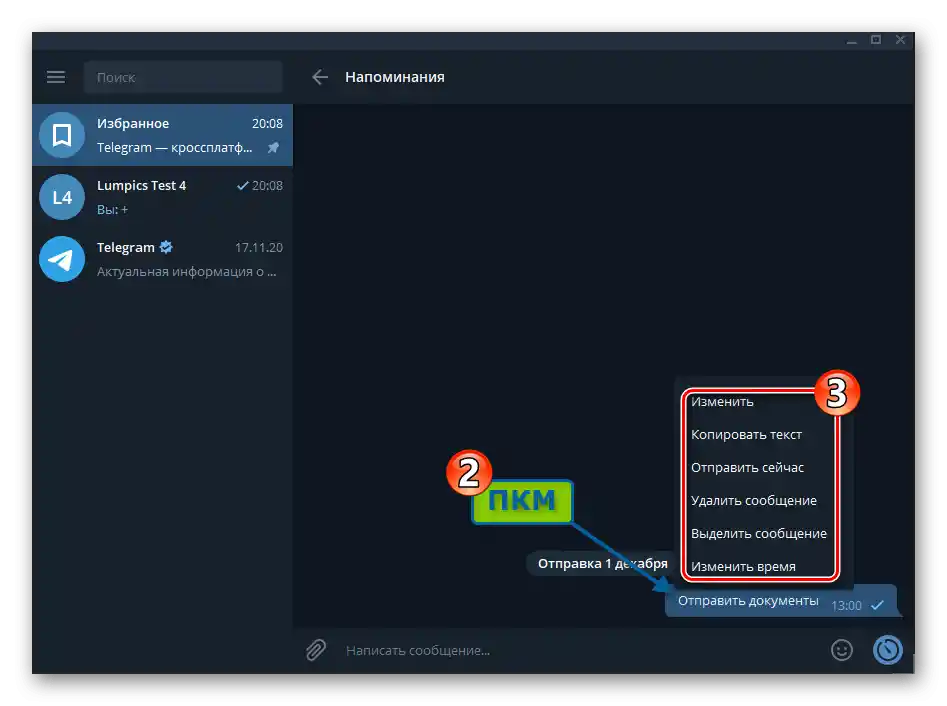The height and width of the screenshot is (706, 947).
Task: Click the Вы: + preview text
Action: [112, 210]
